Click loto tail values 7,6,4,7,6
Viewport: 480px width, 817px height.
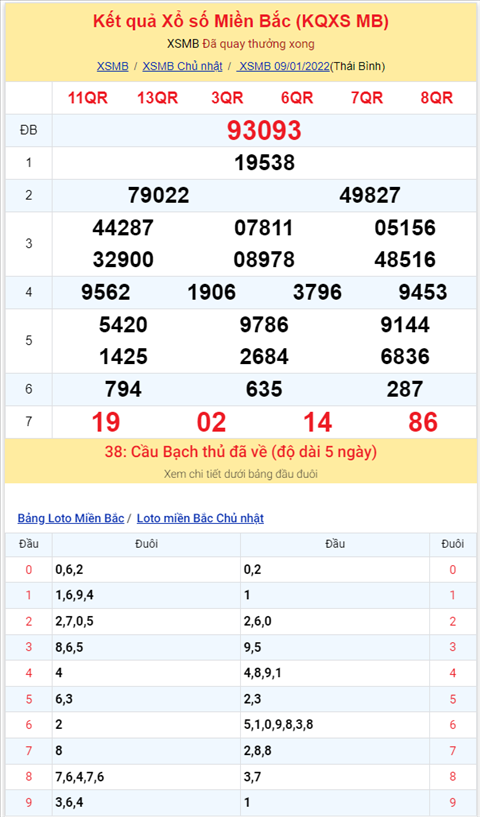[x=80, y=777]
